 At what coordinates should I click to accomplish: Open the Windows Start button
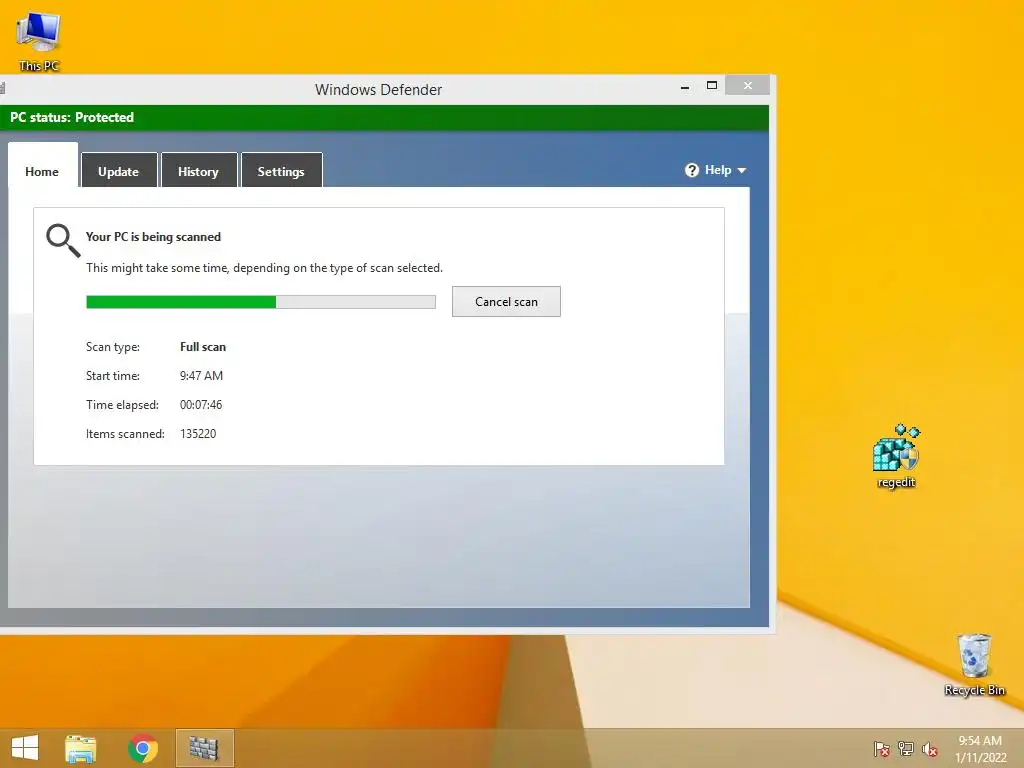[x=25, y=748]
